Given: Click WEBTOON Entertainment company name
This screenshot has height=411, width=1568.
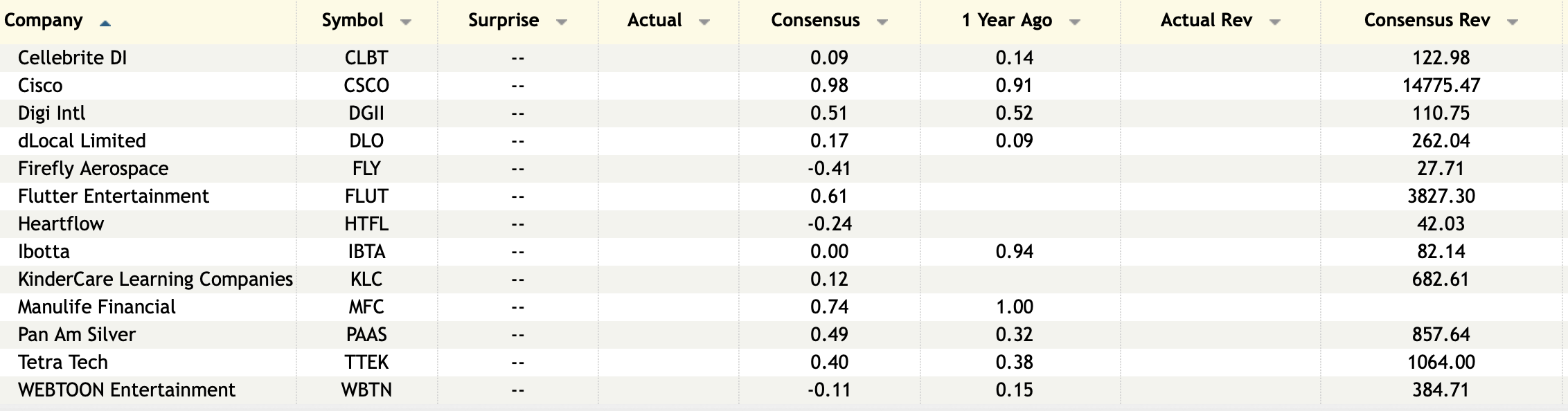Looking at the screenshot, I should (x=126, y=390).
